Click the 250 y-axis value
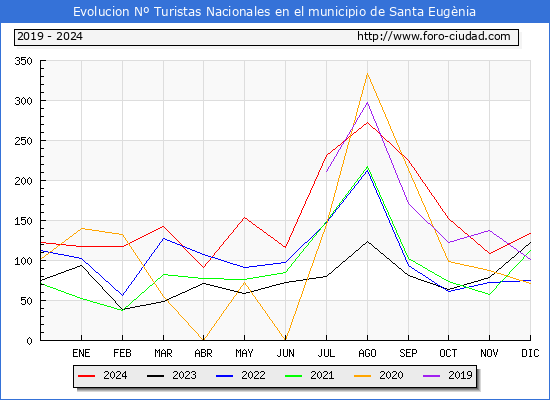 pos(24,141)
